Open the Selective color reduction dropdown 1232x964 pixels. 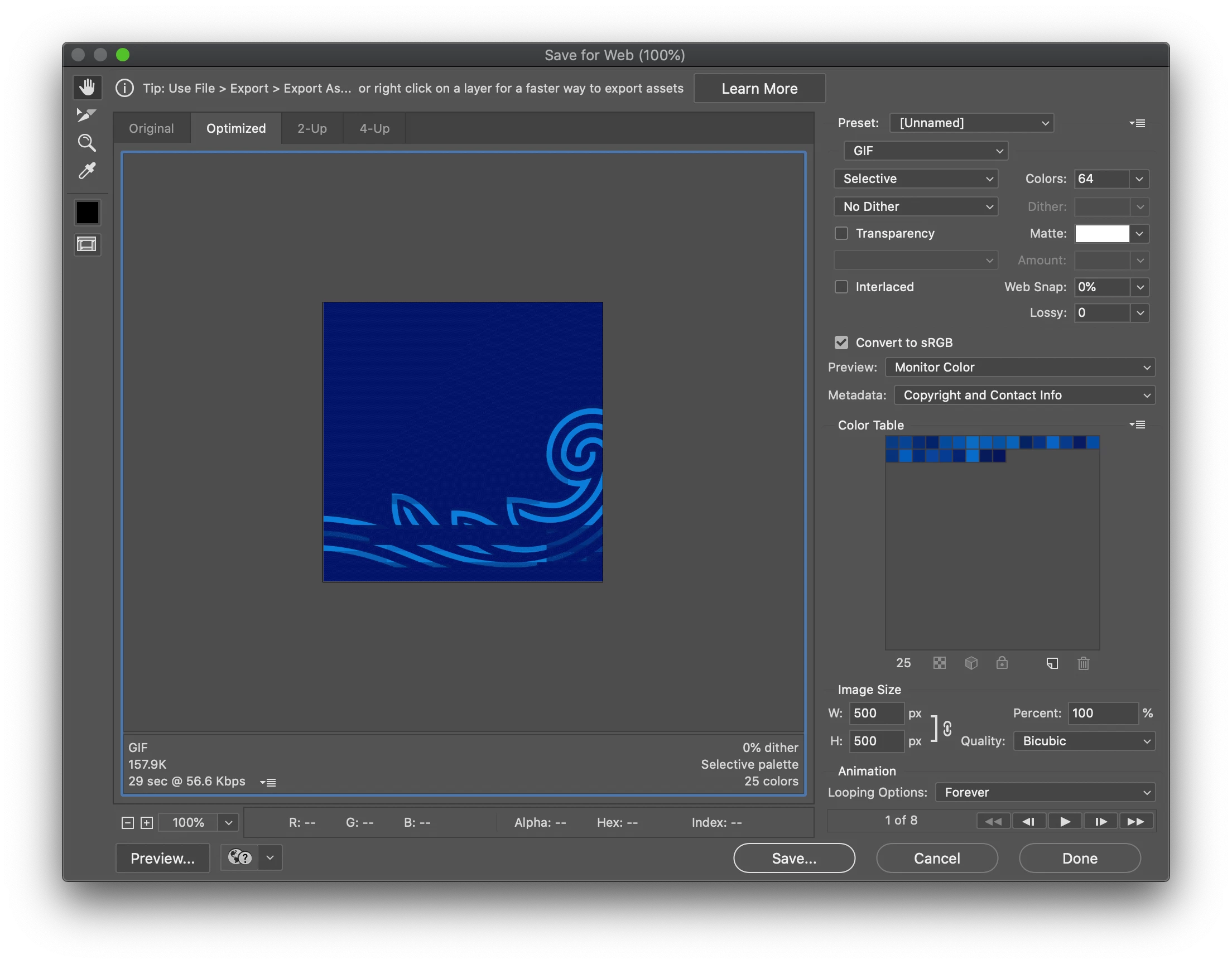point(916,179)
